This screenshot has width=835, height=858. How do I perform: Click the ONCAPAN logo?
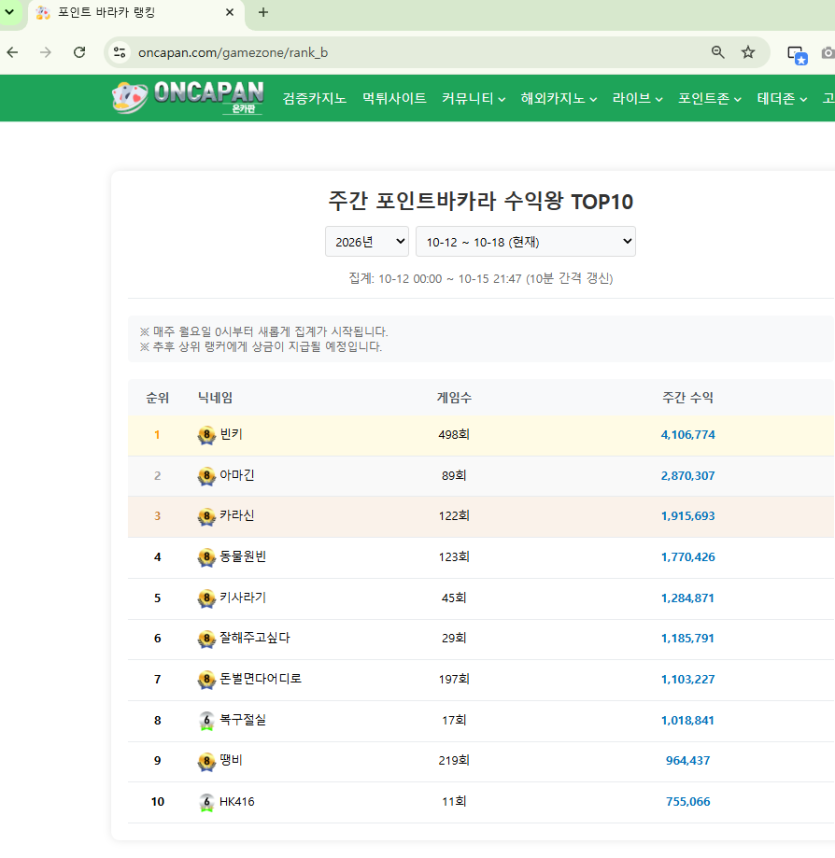click(188, 97)
